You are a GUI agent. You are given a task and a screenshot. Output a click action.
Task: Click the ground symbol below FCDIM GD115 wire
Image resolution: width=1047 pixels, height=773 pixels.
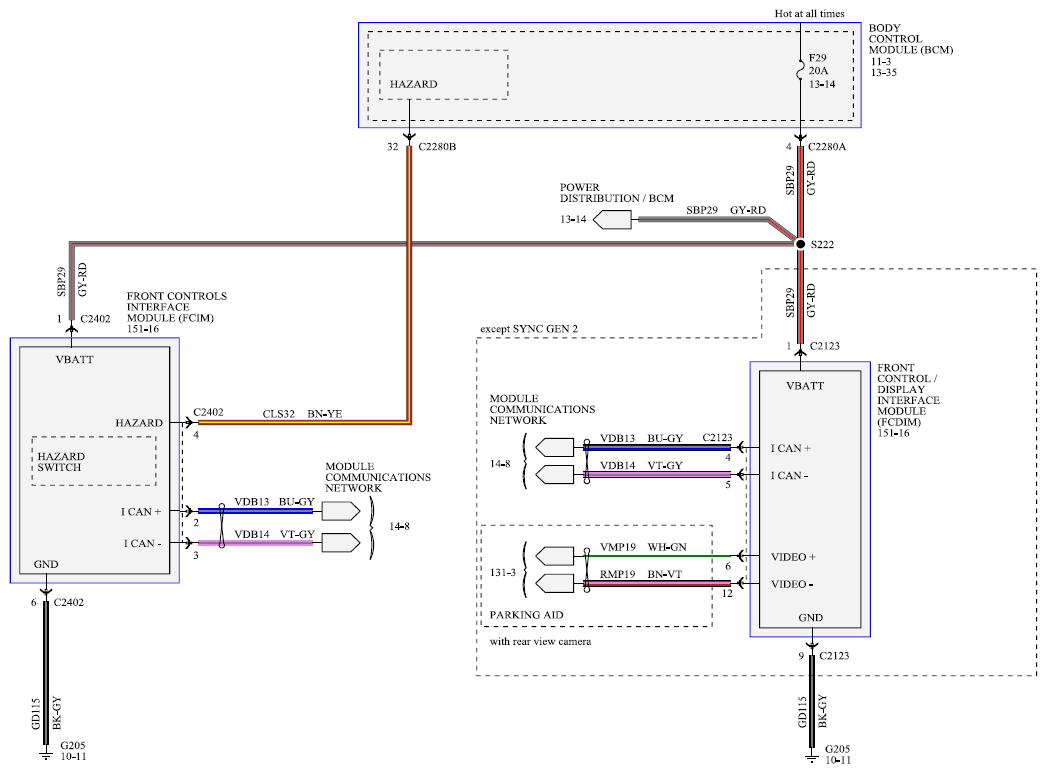[x=812, y=757]
